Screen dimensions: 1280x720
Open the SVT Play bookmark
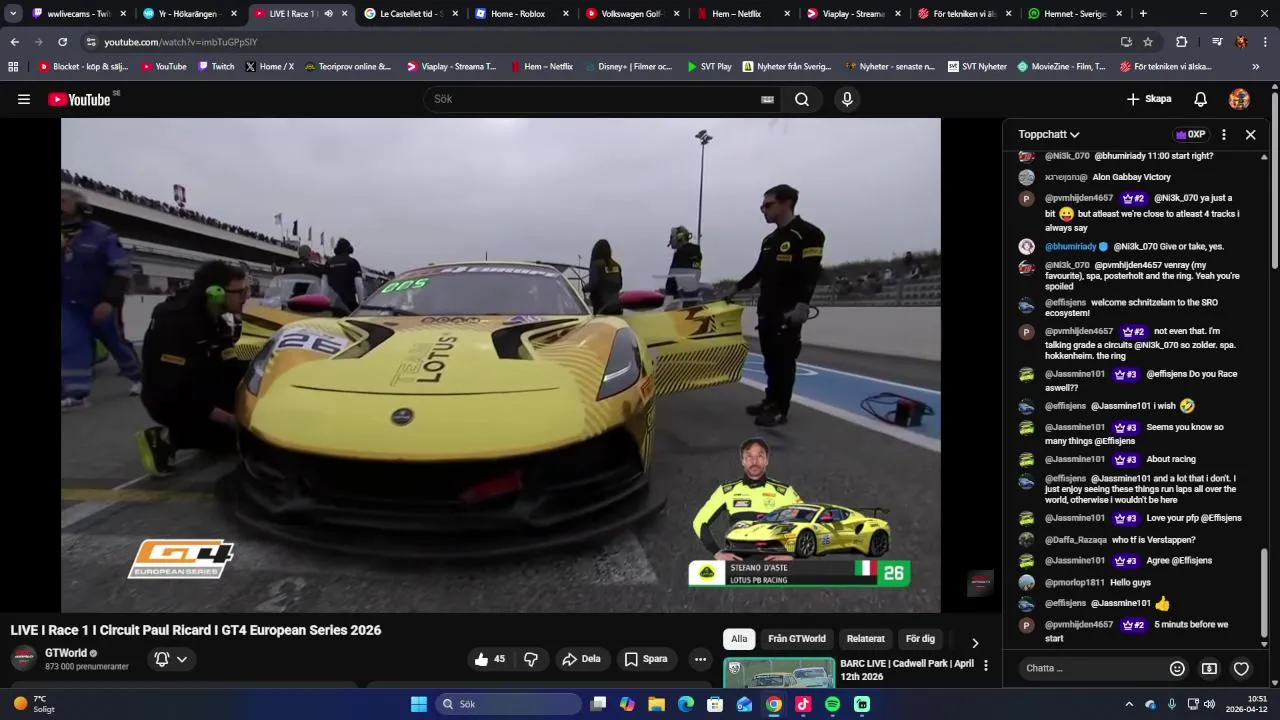[x=709, y=67]
